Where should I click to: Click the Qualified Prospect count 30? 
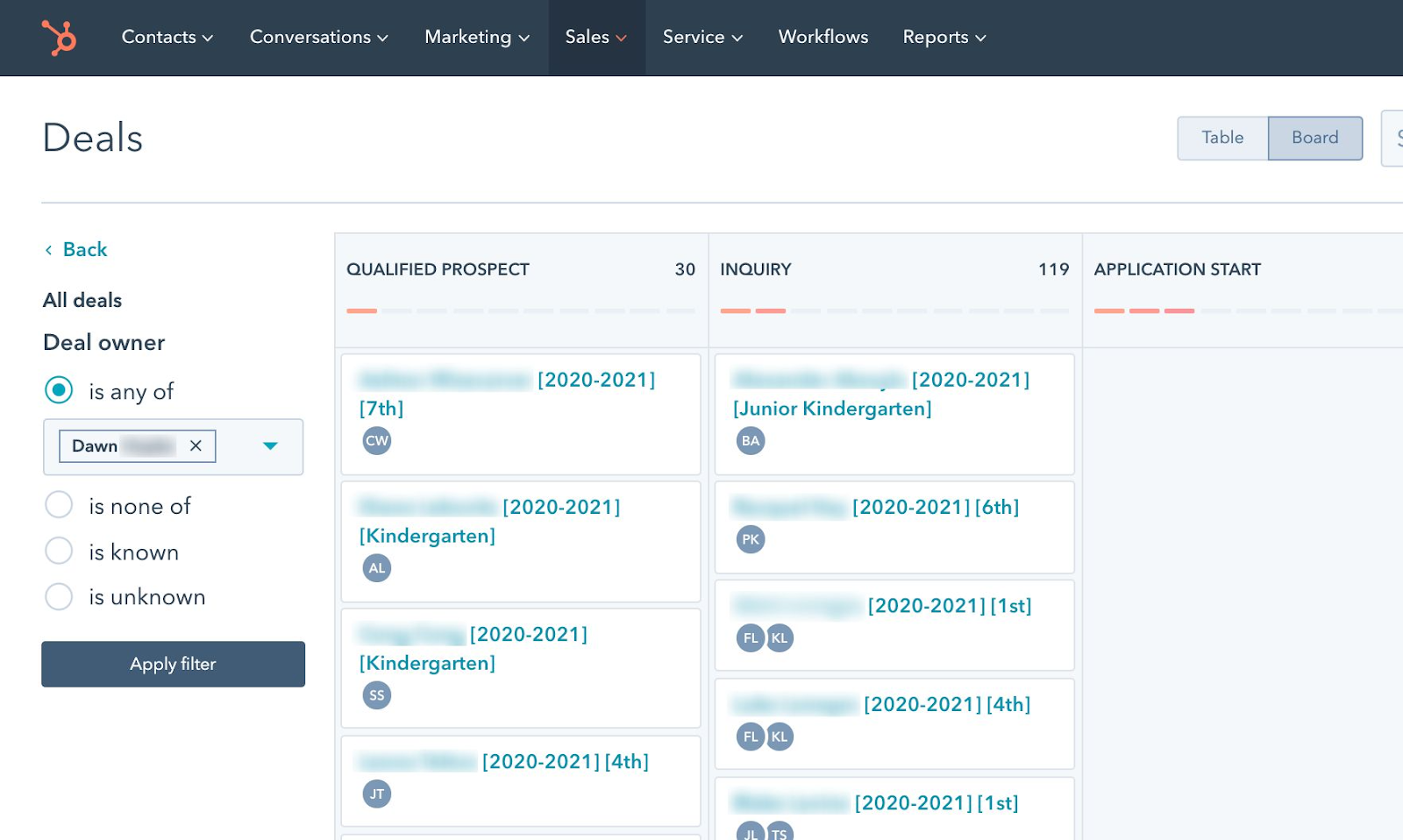click(x=685, y=269)
